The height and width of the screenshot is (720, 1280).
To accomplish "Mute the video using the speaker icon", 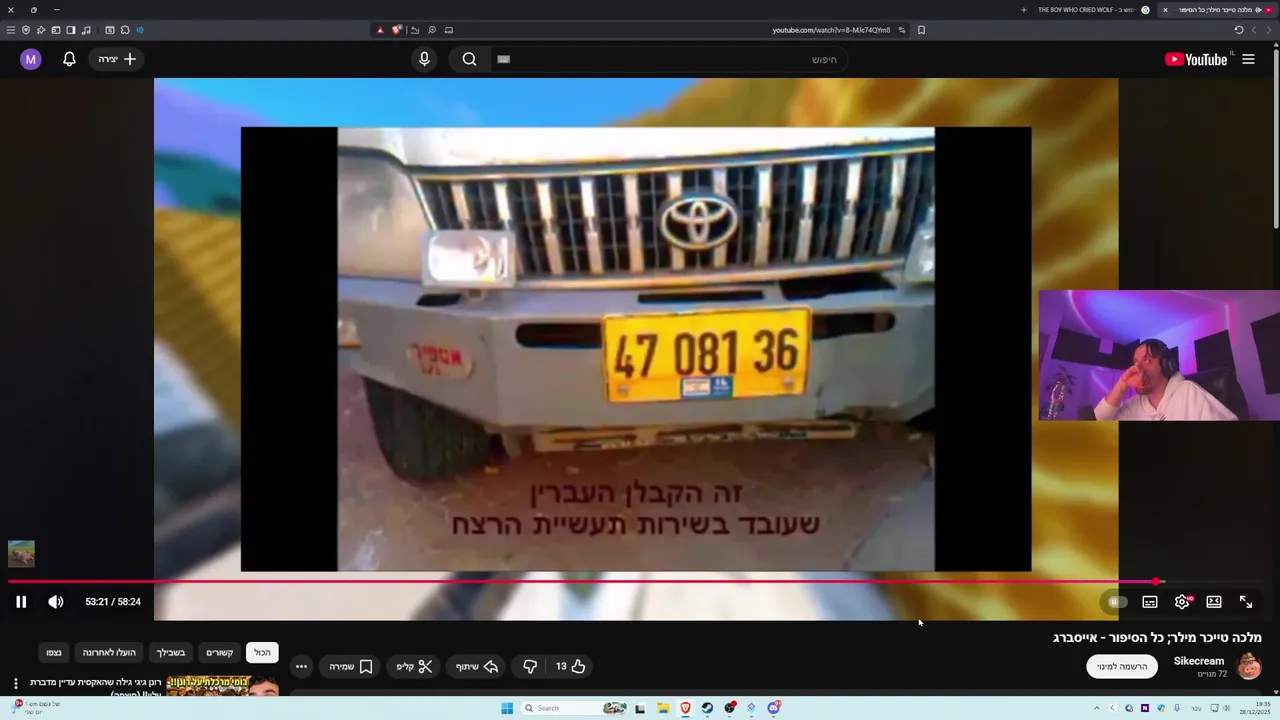I will (56, 602).
